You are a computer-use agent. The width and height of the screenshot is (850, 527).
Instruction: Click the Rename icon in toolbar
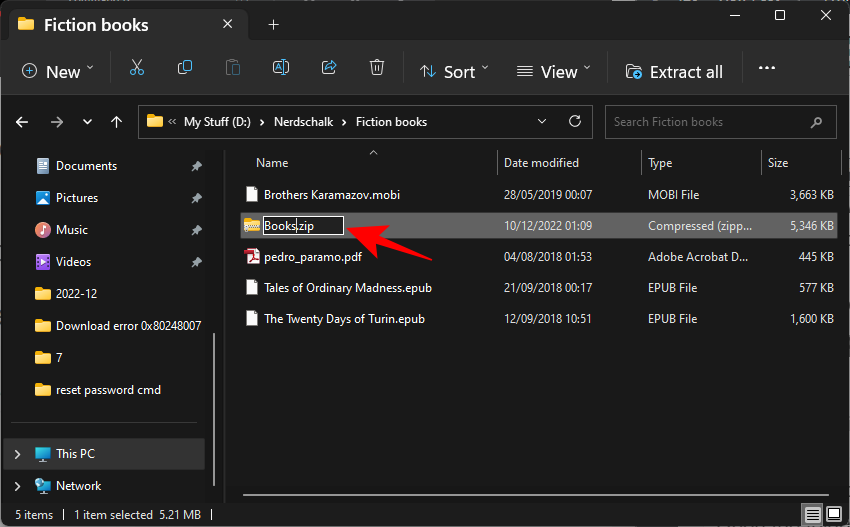pos(281,69)
